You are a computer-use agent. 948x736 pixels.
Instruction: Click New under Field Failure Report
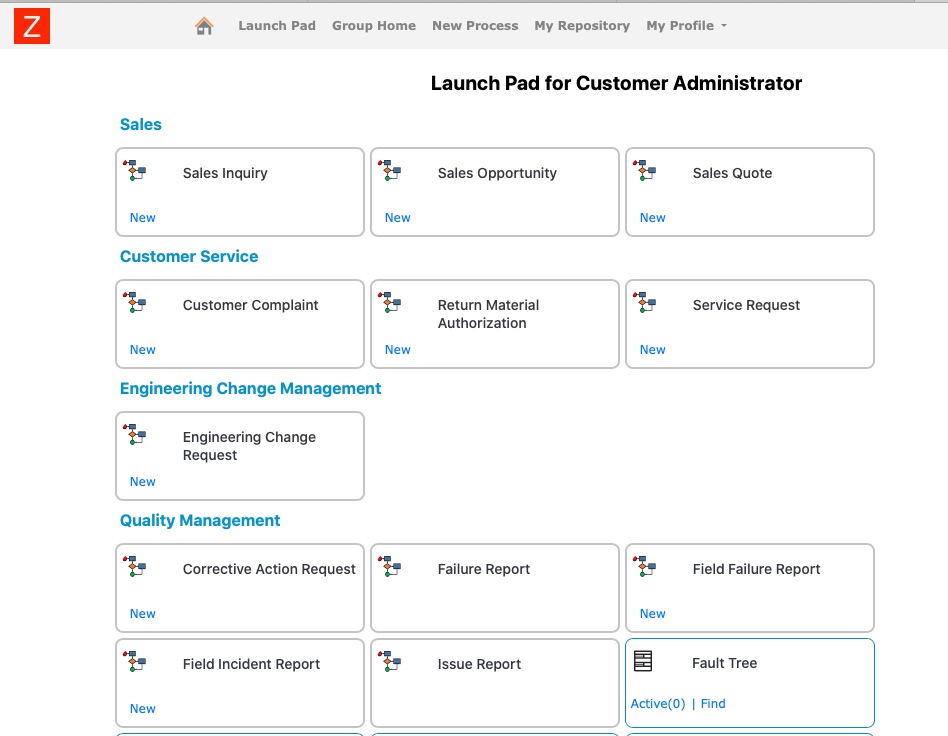coord(653,613)
